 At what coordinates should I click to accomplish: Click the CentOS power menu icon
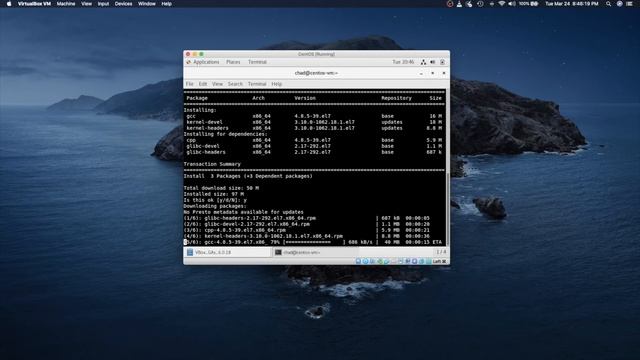click(442, 62)
